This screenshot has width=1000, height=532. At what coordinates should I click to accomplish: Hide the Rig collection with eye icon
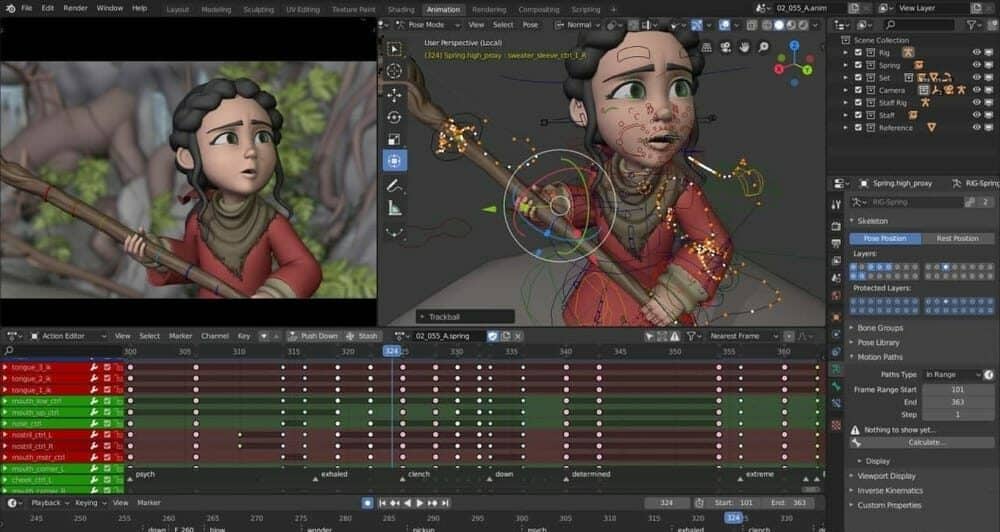tap(976, 52)
